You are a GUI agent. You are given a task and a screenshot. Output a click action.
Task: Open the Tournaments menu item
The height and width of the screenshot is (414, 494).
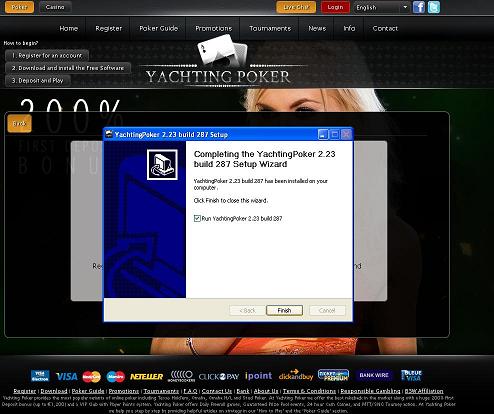pyautogui.click(x=270, y=28)
